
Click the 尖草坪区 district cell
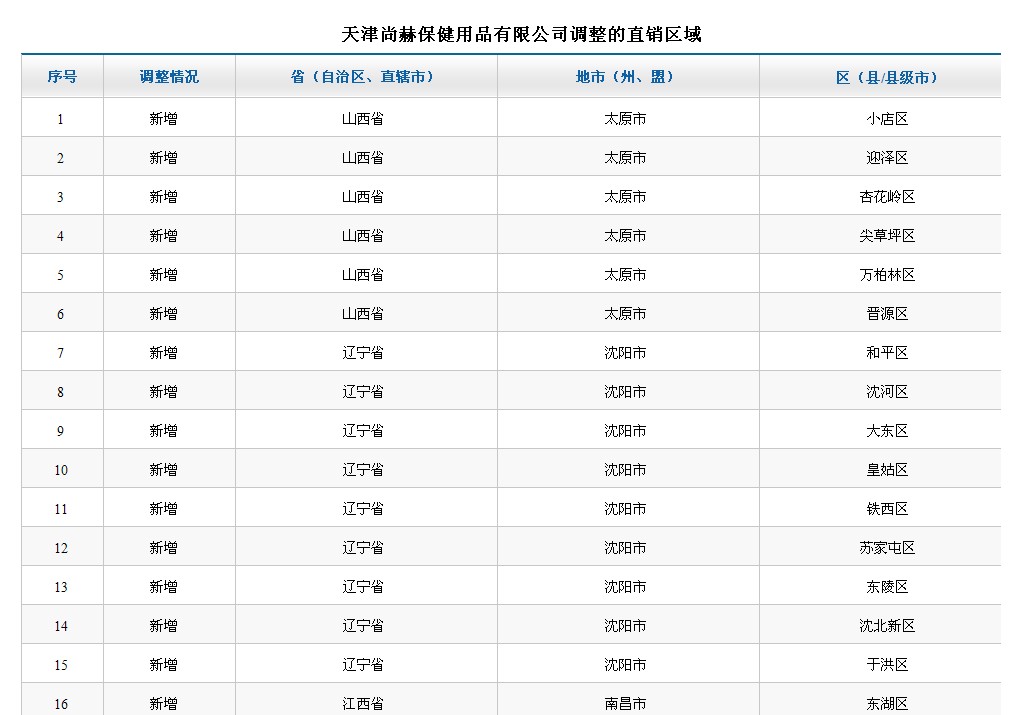click(887, 236)
